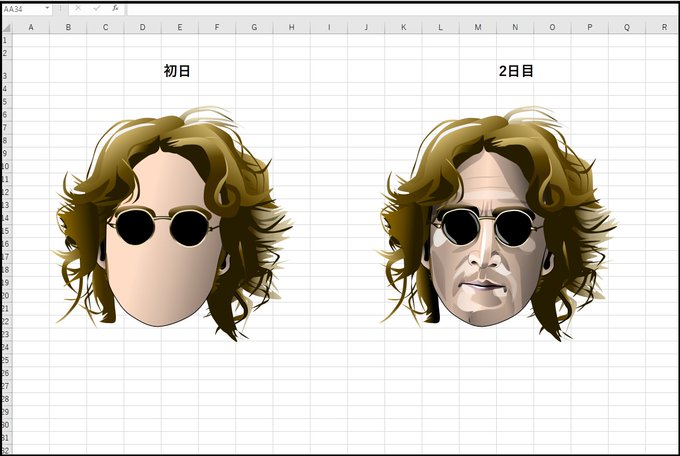
Task: Select row 3 header
Action: click(6, 71)
